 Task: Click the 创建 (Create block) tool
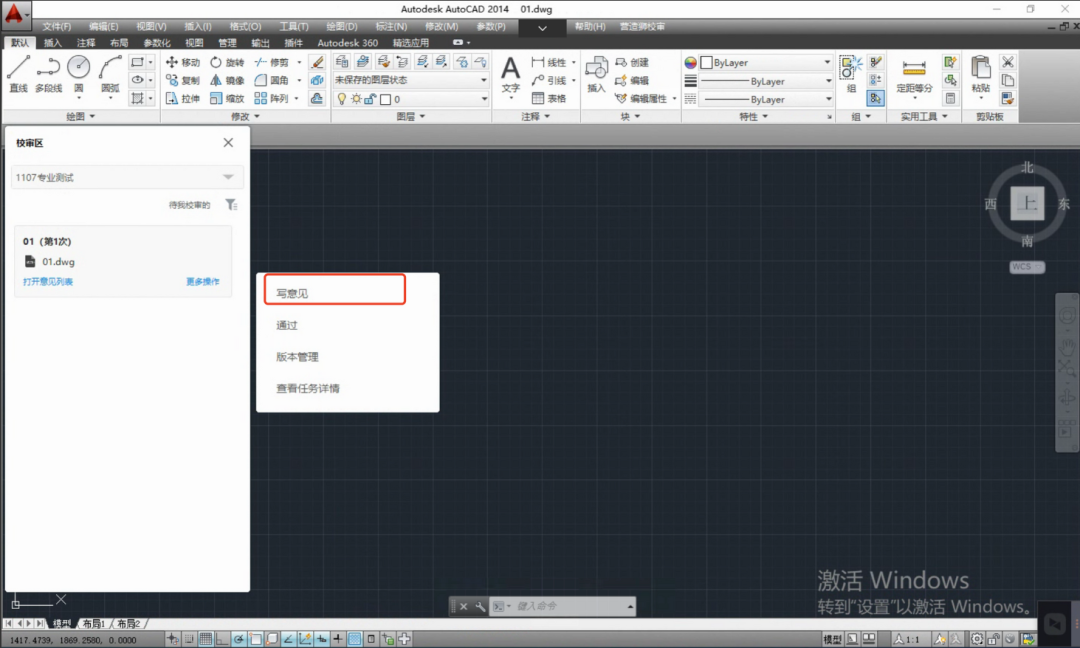632,62
